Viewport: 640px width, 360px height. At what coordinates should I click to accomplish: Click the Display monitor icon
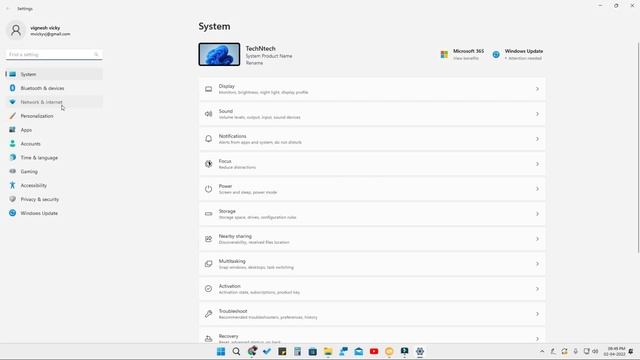[x=209, y=89]
